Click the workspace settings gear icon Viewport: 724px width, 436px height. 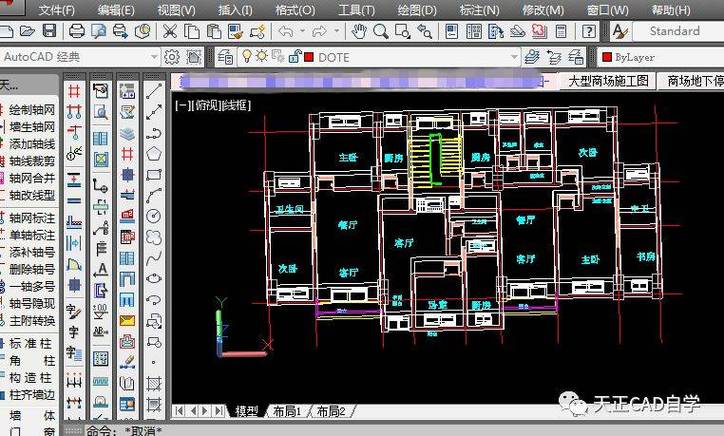coord(171,57)
